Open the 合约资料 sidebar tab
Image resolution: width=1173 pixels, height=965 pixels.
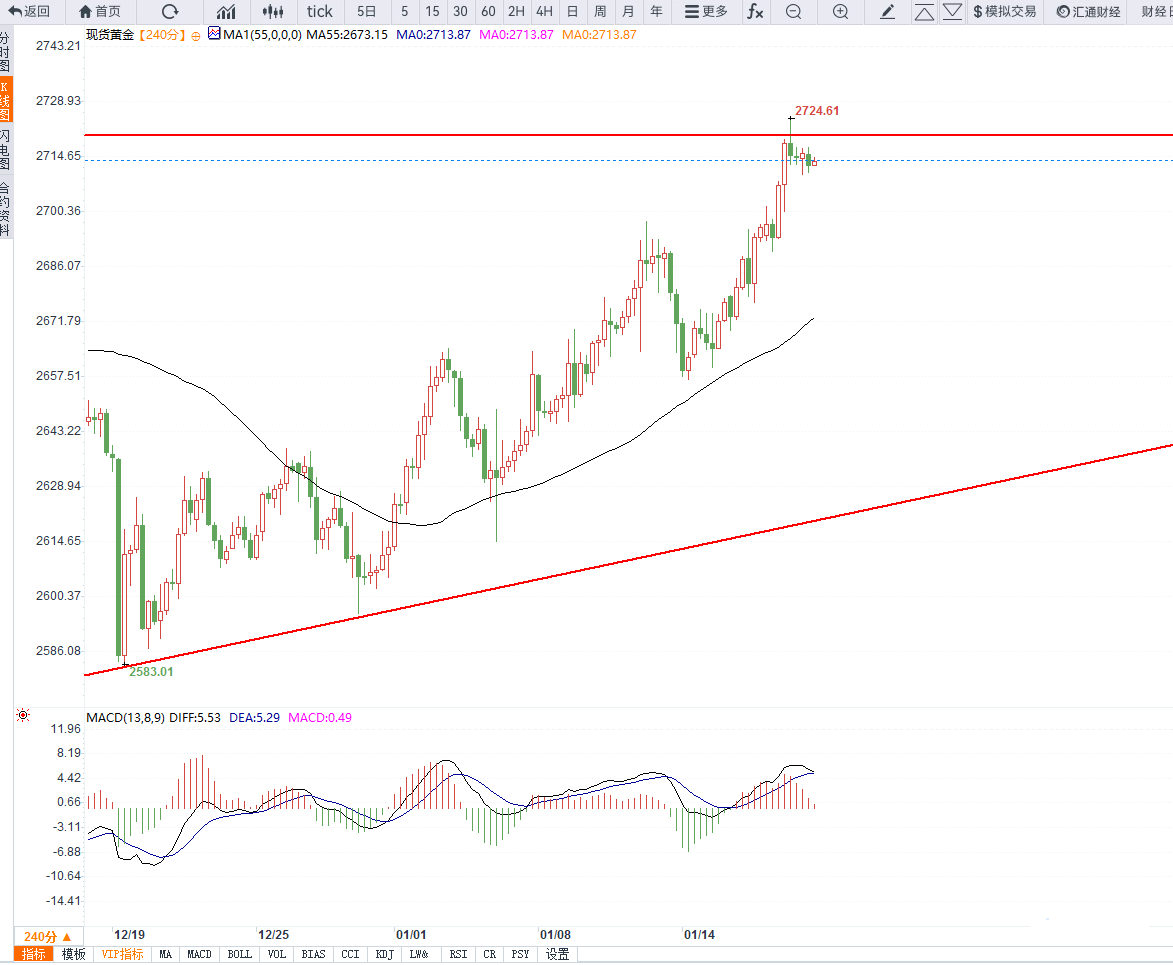5,209
